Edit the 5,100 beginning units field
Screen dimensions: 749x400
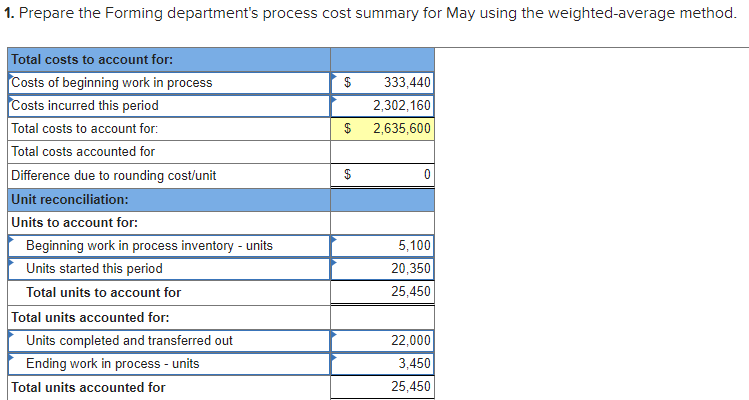pos(383,246)
